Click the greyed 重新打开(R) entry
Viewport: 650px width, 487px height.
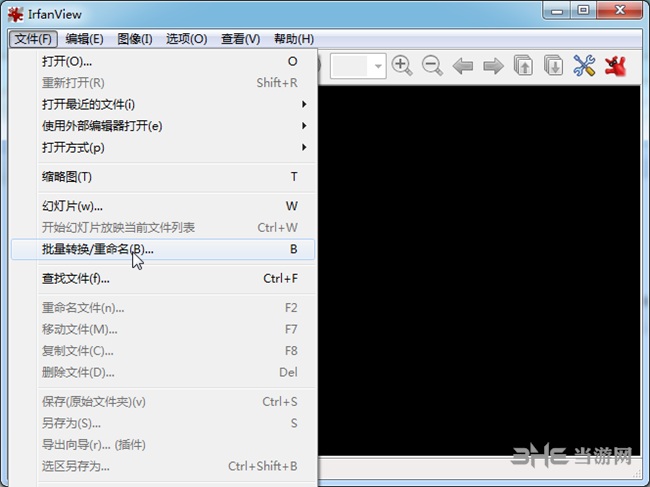(x=163, y=83)
